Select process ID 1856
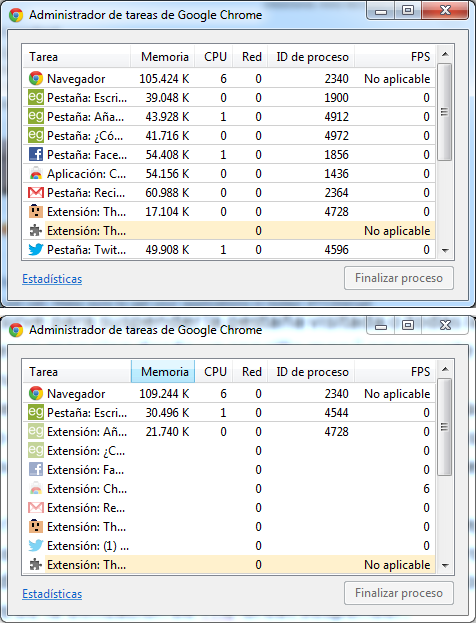 coord(336,155)
